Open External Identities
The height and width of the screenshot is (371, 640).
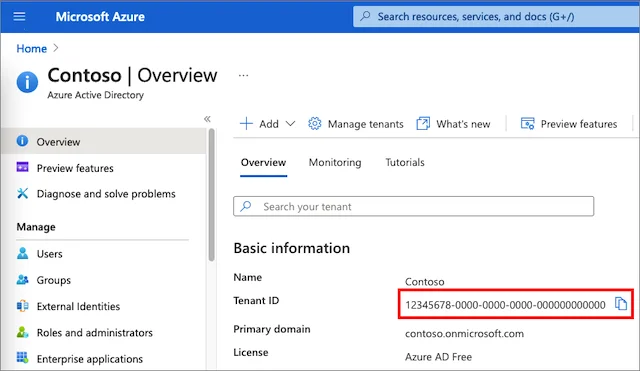(x=78, y=307)
